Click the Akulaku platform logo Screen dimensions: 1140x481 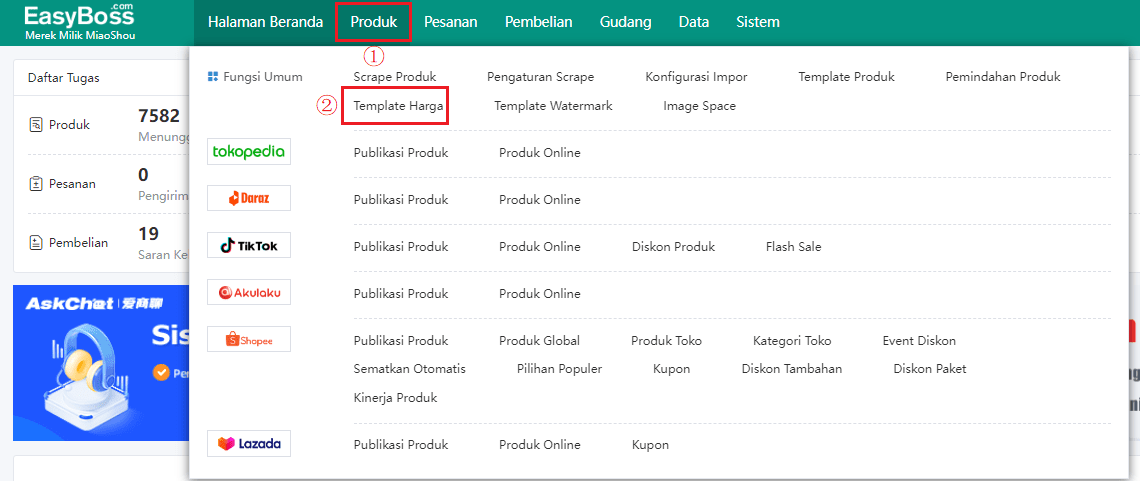coord(249,293)
